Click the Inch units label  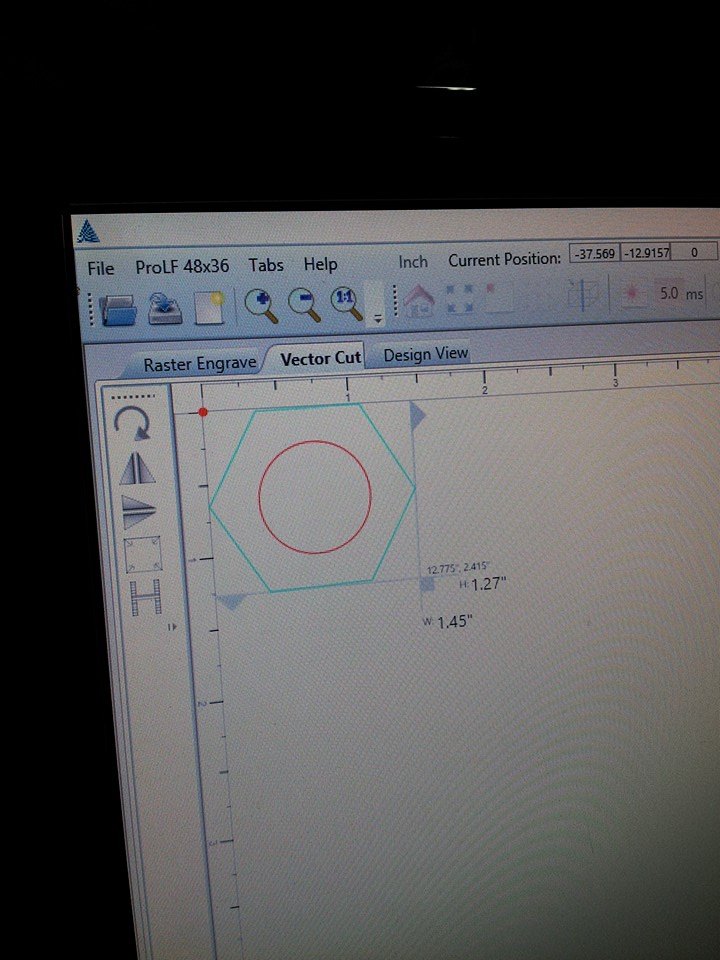413,262
